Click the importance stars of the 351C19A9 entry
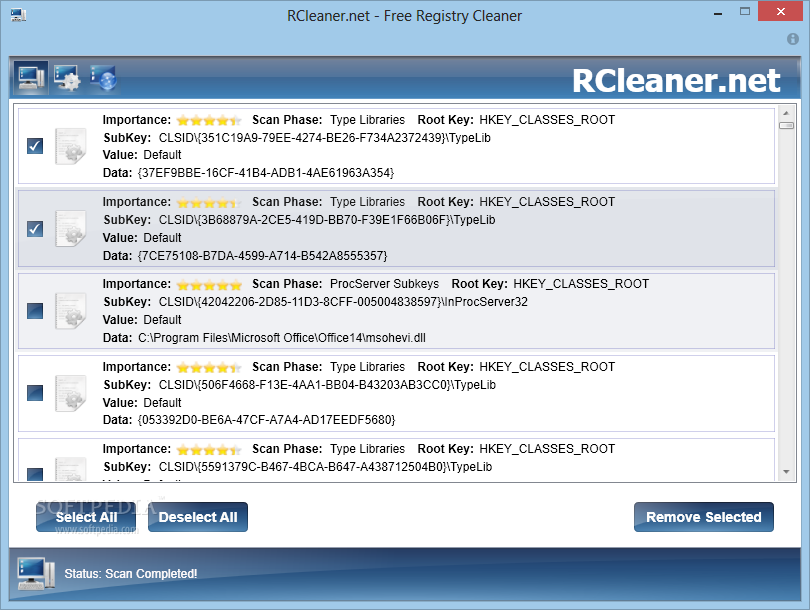This screenshot has width=810, height=610. tap(209, 120)
